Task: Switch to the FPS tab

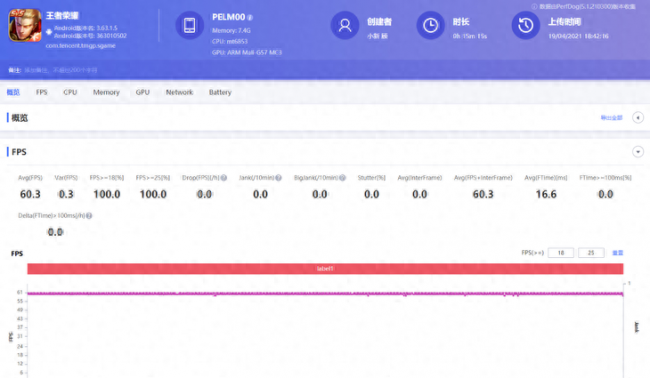Action: click(41, 92)
